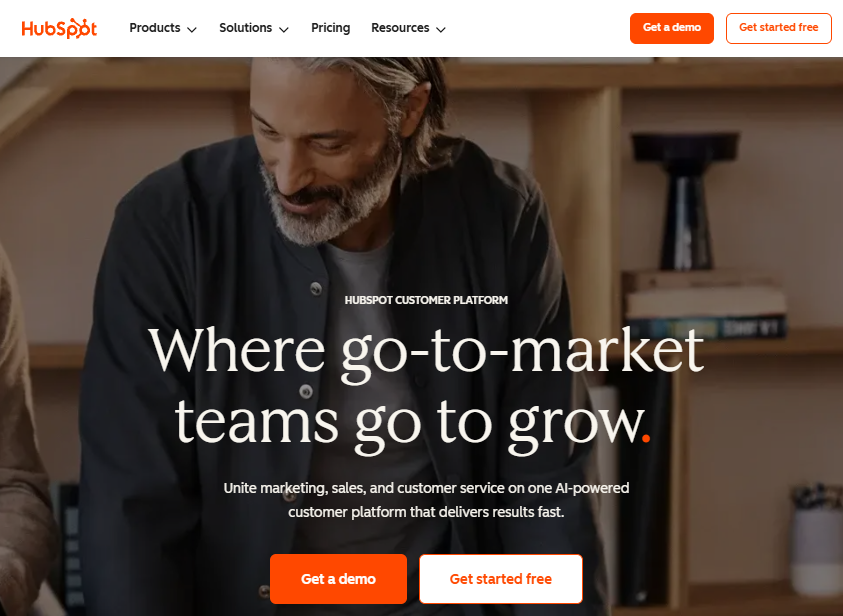Viewport: 843px width, 616px height.
Task: Click the large orange Get a demo hero button
Action: point(338,578)
